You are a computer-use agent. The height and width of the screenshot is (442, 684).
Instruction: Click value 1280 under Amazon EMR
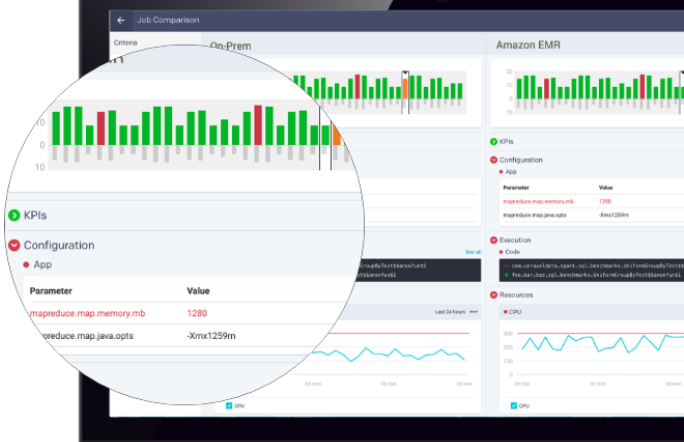point(605,201)
